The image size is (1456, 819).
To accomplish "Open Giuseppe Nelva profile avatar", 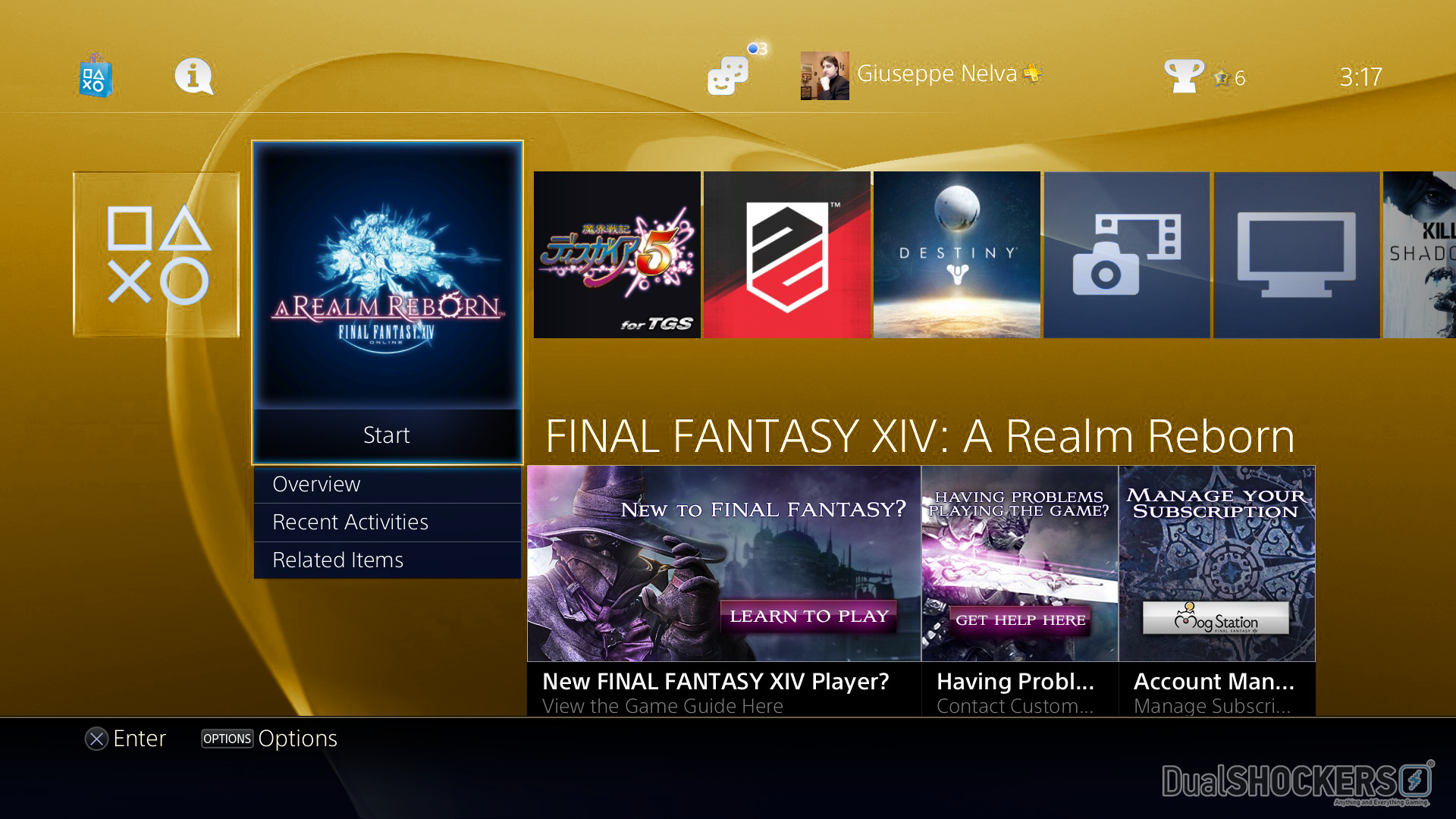I will coord(825,76).
